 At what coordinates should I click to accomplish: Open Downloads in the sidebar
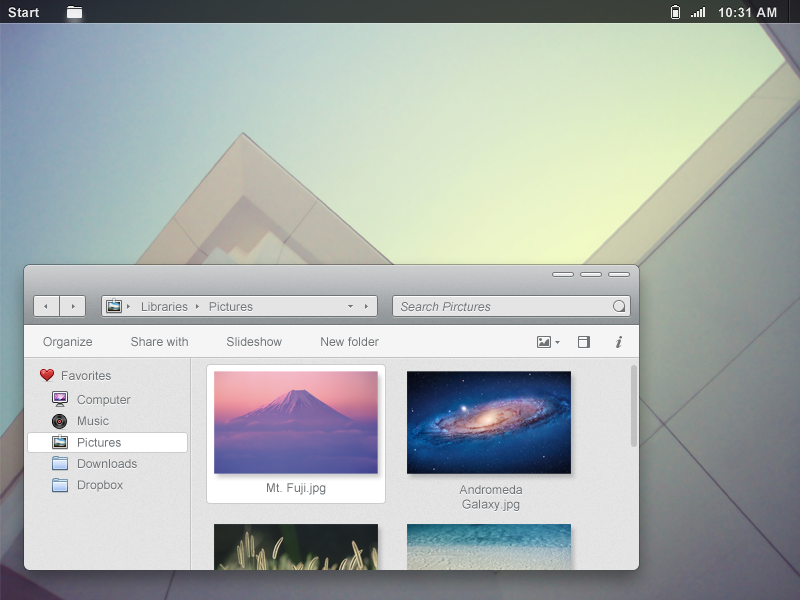(107, 464)
